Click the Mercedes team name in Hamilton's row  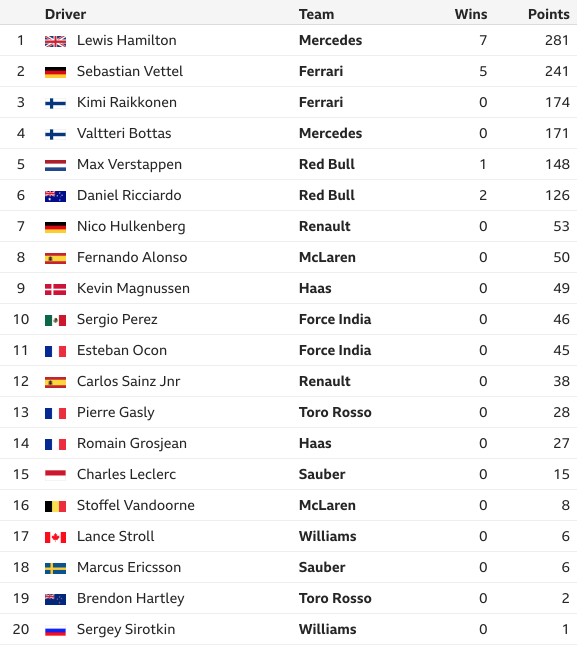330,40
